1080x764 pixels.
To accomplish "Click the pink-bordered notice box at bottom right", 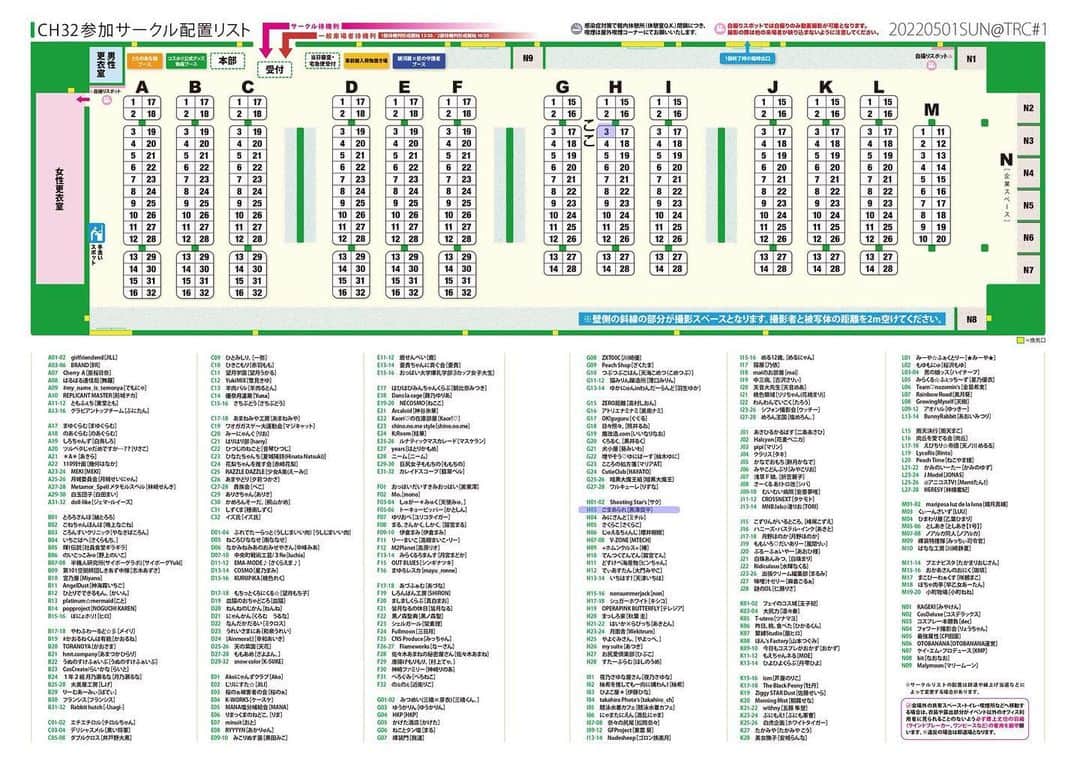I will 964,718.
